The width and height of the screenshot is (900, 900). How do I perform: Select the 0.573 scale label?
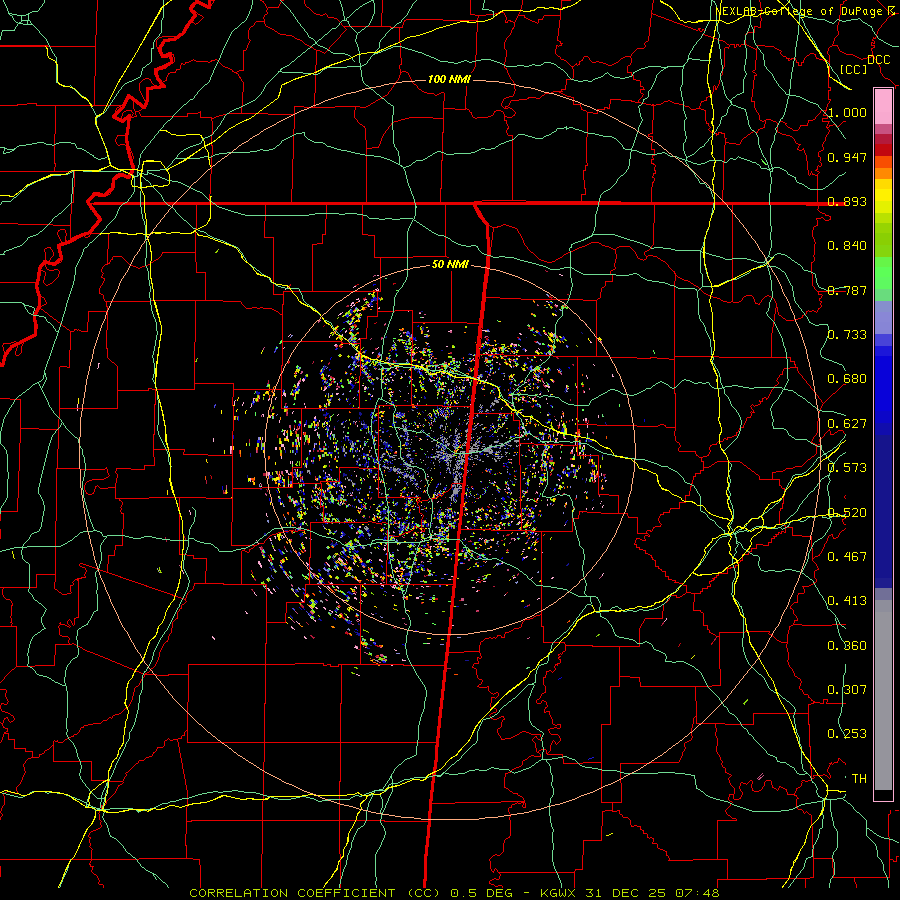click(x=847, y=468)
